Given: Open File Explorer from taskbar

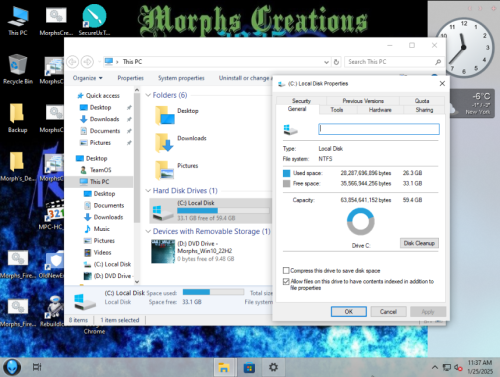Looking at the screenshot, I should click(x=224, y=367).
